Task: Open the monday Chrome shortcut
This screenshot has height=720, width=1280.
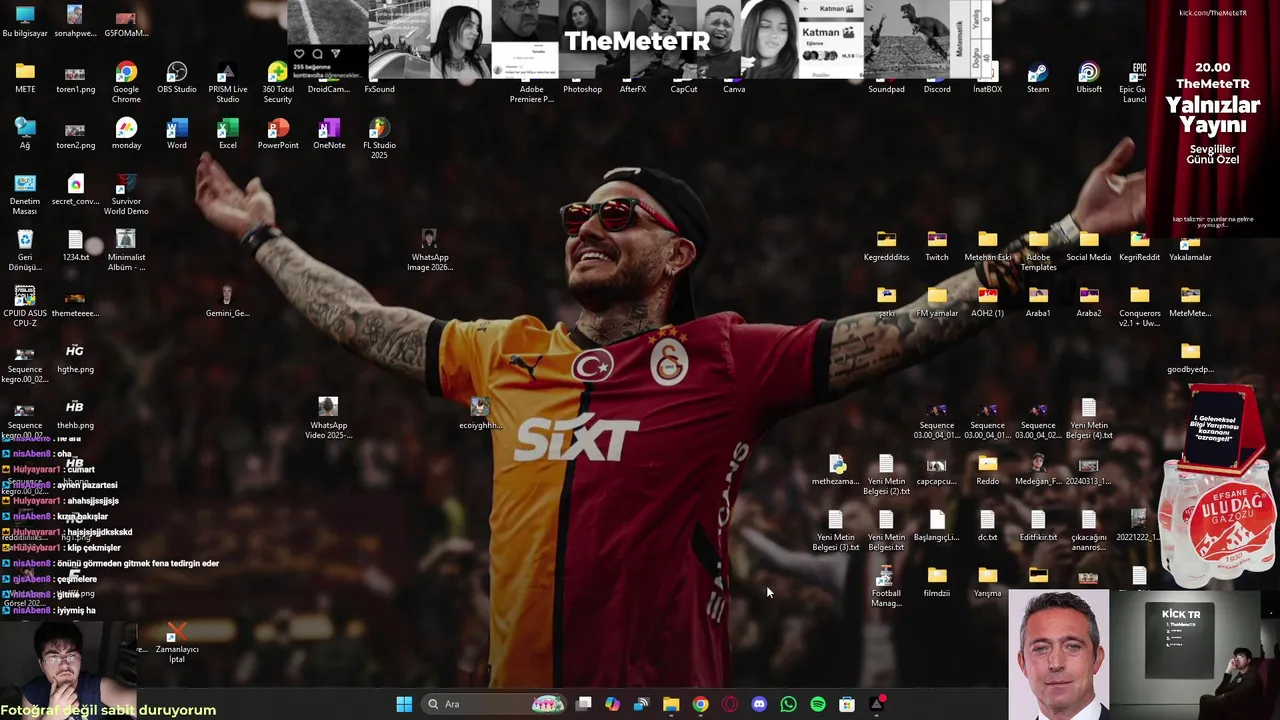Action: (126, 133)
